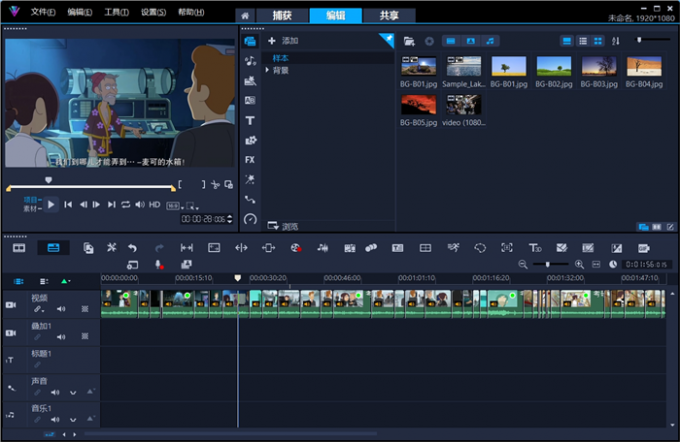The height and width of the screenshot is (442, 680).
Task: Open the 设置 menu
Action: 154,12
